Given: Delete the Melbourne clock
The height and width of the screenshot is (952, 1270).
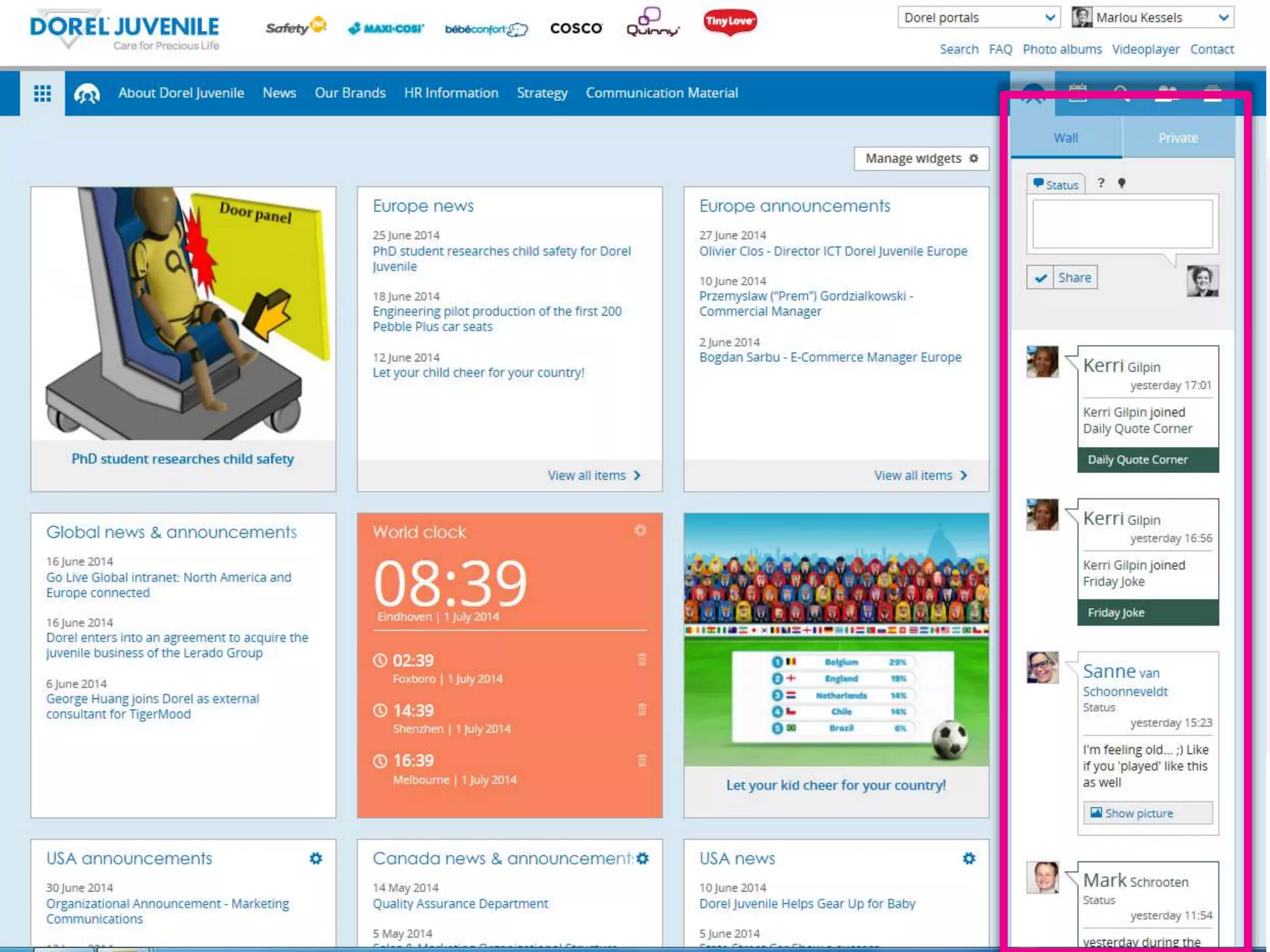Looking at the screenshot, I should click(x=642, y=760).
